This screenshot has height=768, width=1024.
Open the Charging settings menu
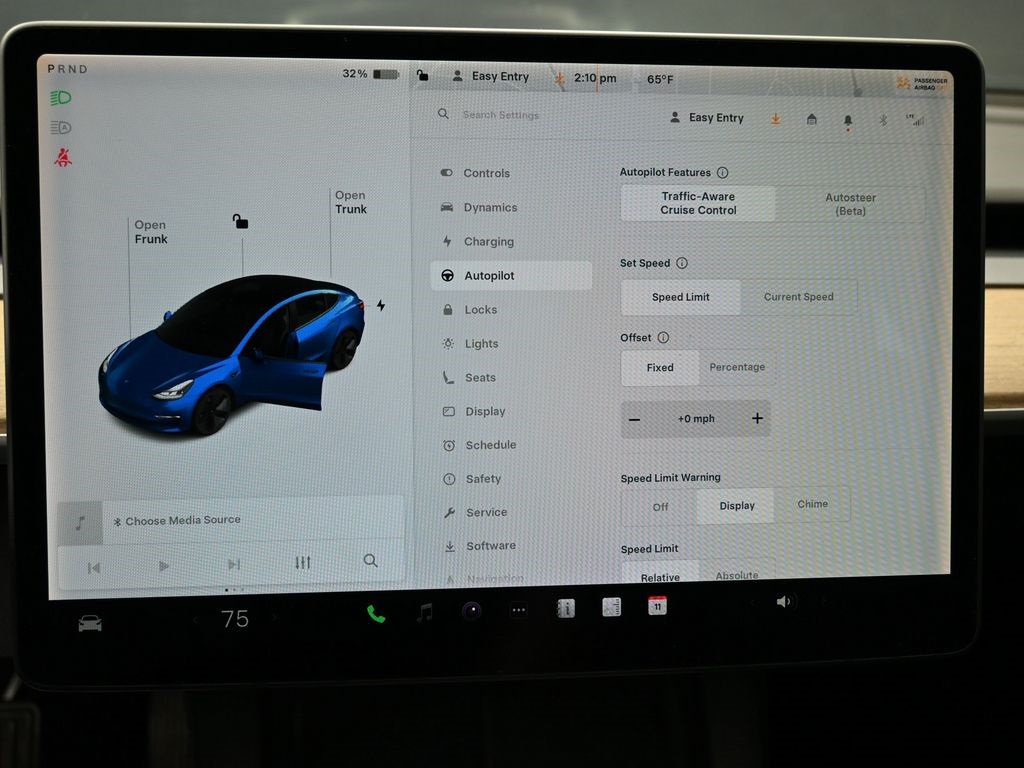tap(488, 242)
